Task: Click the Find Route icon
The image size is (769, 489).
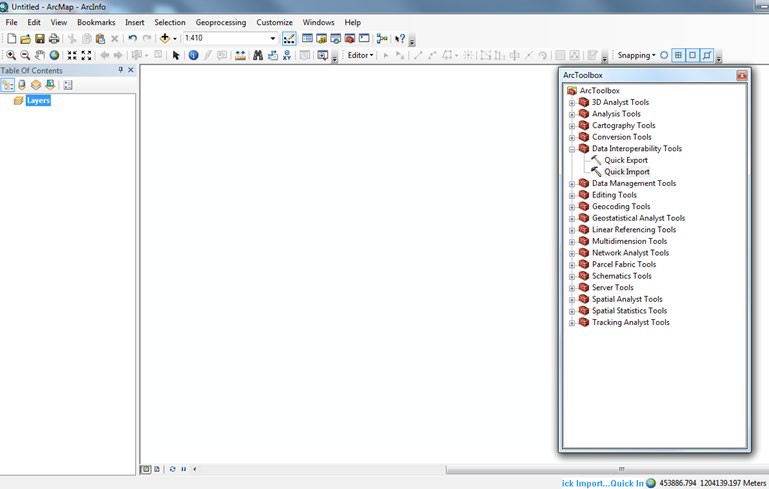Action: click(273, 55)
